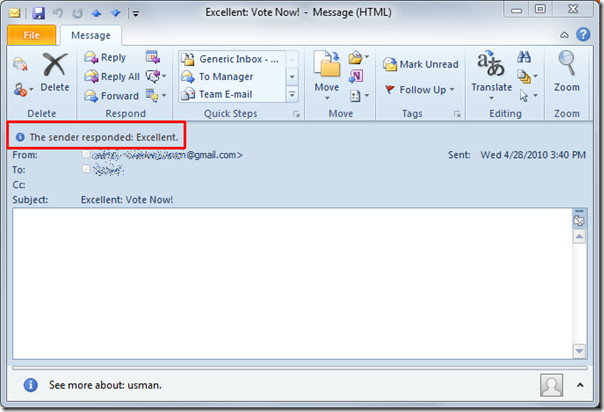Open the Junk dropdown
This screenshot has height=412, width=604.
(x=23, y=90)
